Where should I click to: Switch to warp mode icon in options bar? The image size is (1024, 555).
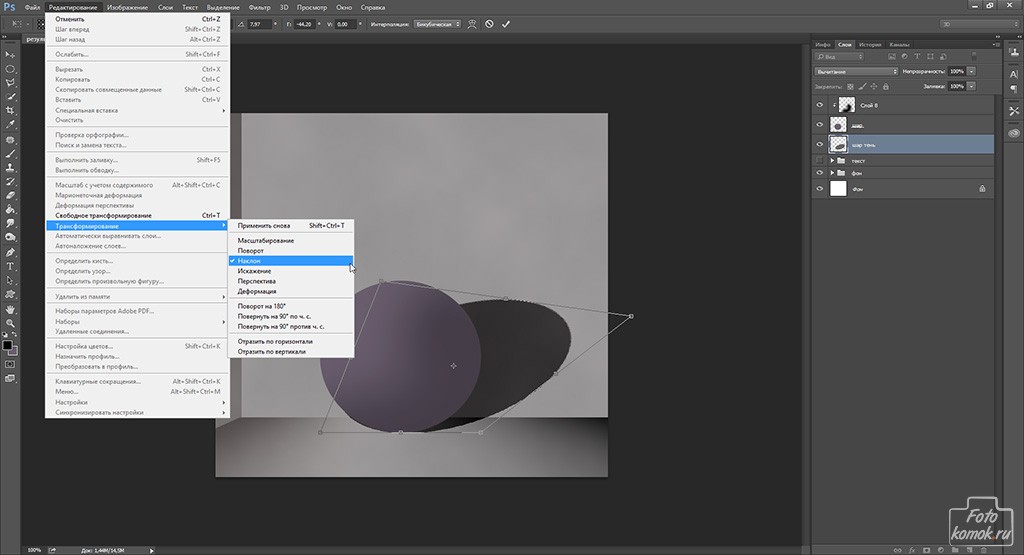click(470, 23)
